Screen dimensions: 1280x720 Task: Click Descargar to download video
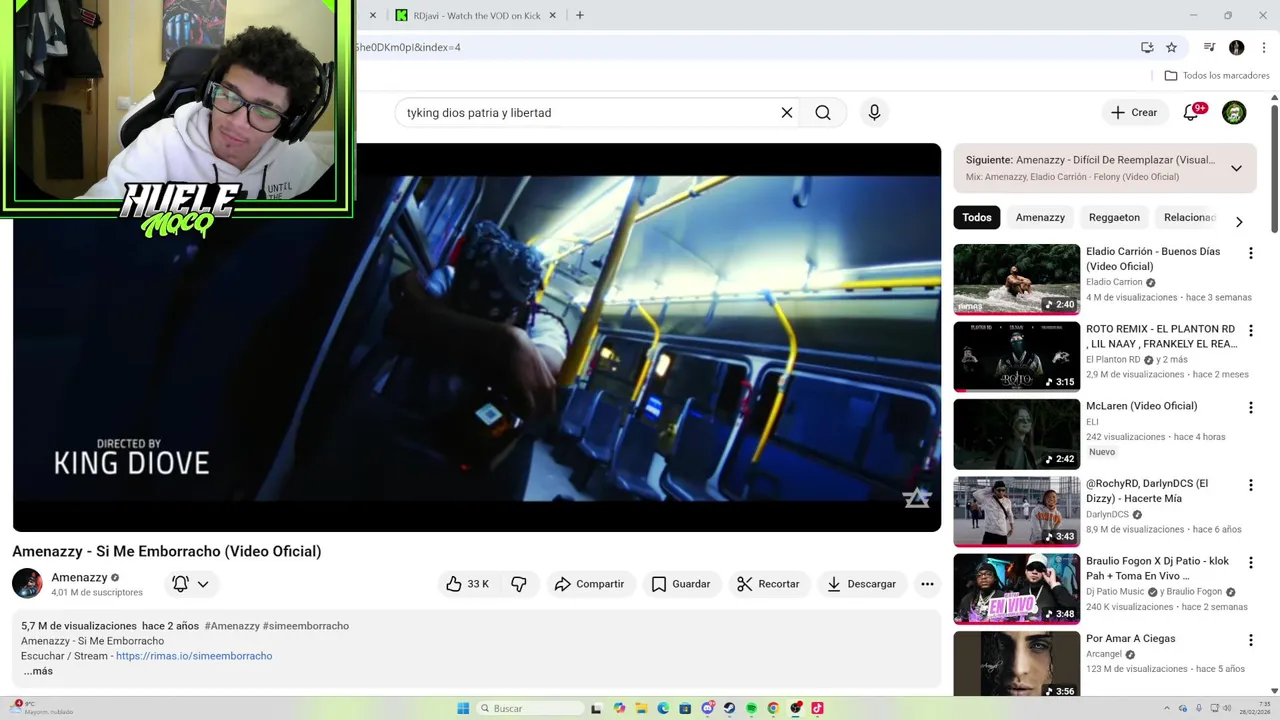[x=862, y=584]
